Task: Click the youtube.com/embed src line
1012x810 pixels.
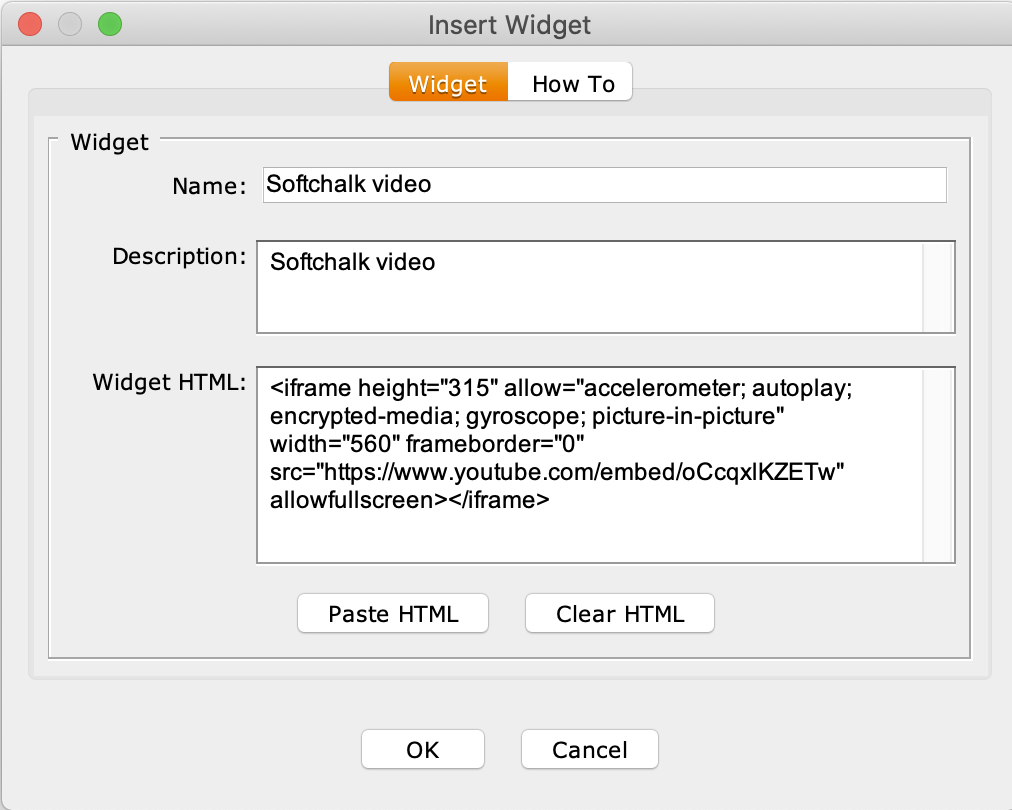Action: (557, 472)
